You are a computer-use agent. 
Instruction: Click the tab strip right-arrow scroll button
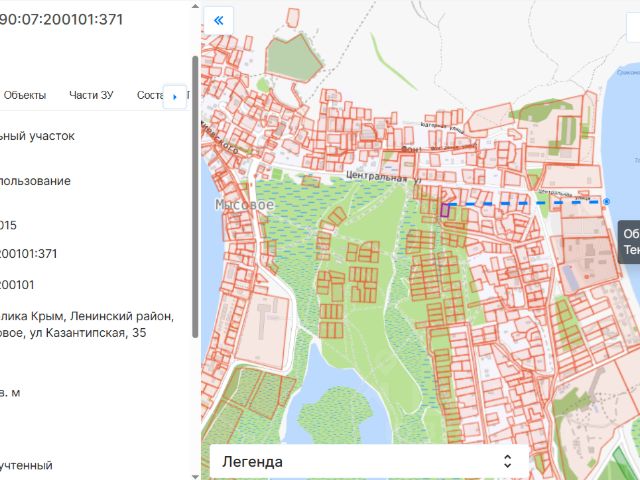[x=175, y=97]
